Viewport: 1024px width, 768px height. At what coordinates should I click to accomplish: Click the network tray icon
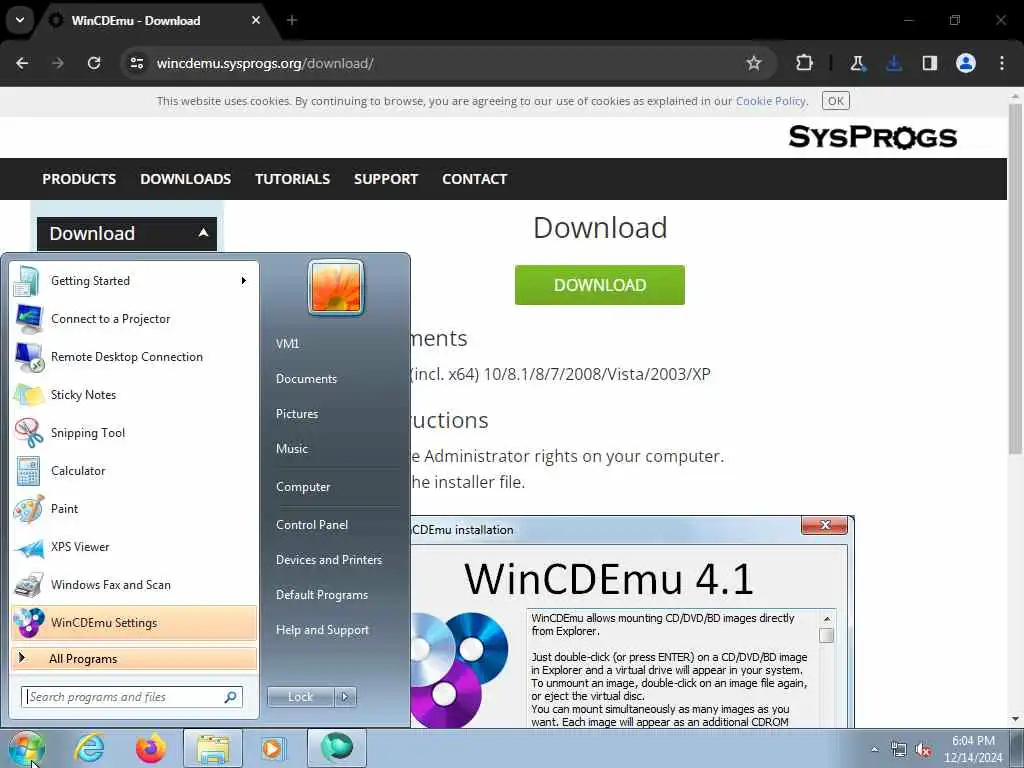tap(899, 749)
